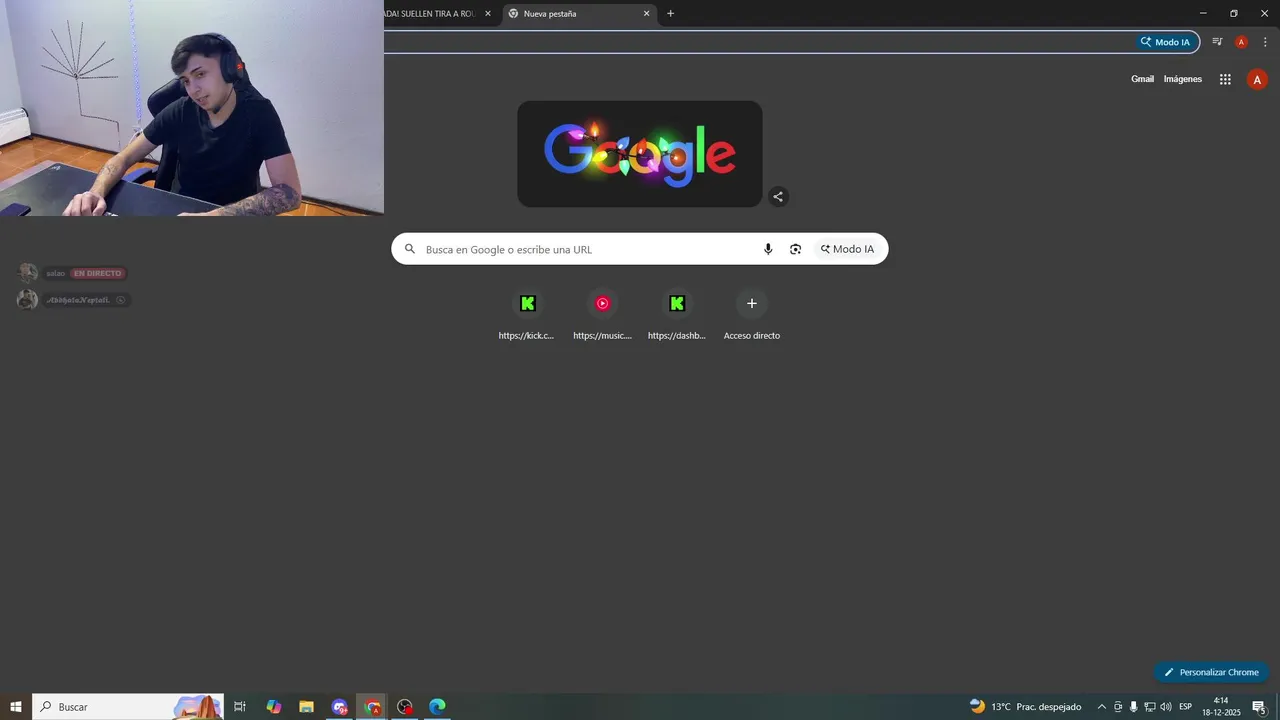The height and width of the screenshot is (720, 1280).
Task: Open the media controls toolbar icon
Action: tap(1217, 42)
